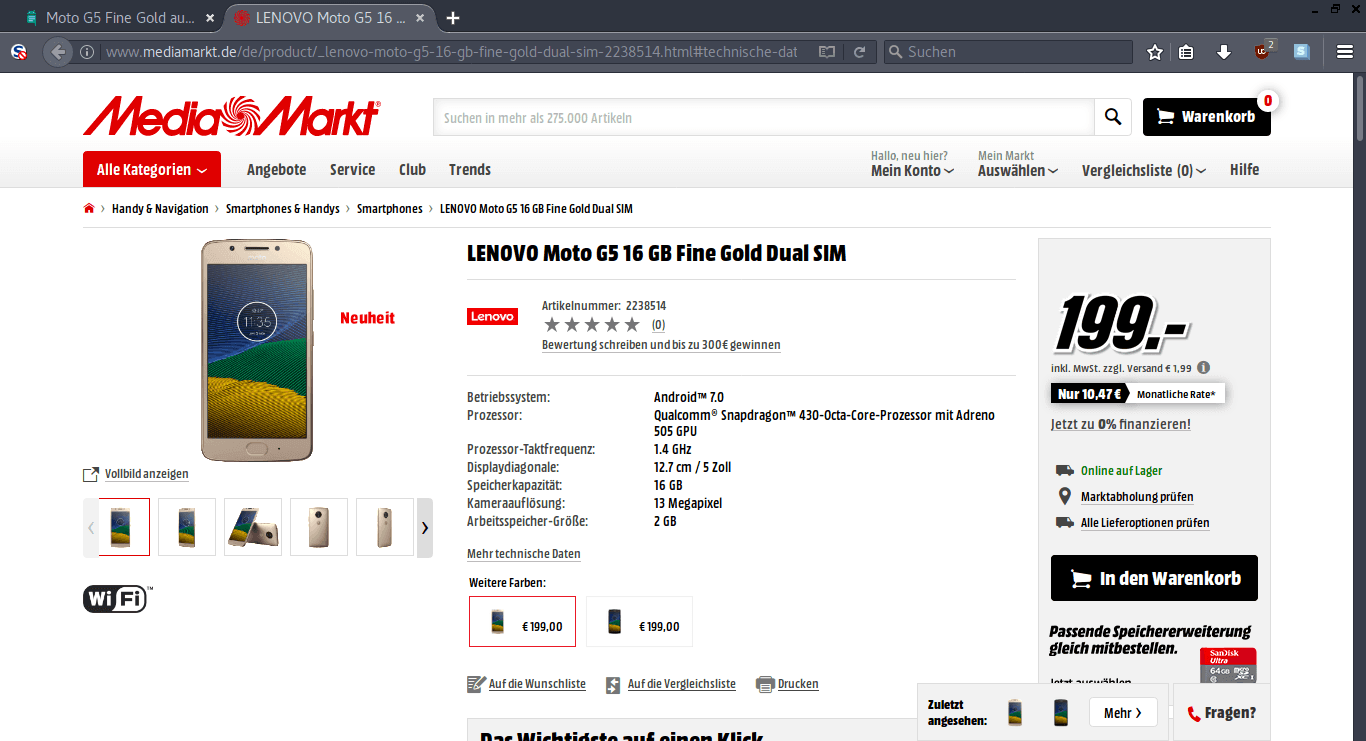Expand recently viewed with Mehr button
Image resolution: width=1366 pixels, height=741 pixels.
[x=1123, y=713]
